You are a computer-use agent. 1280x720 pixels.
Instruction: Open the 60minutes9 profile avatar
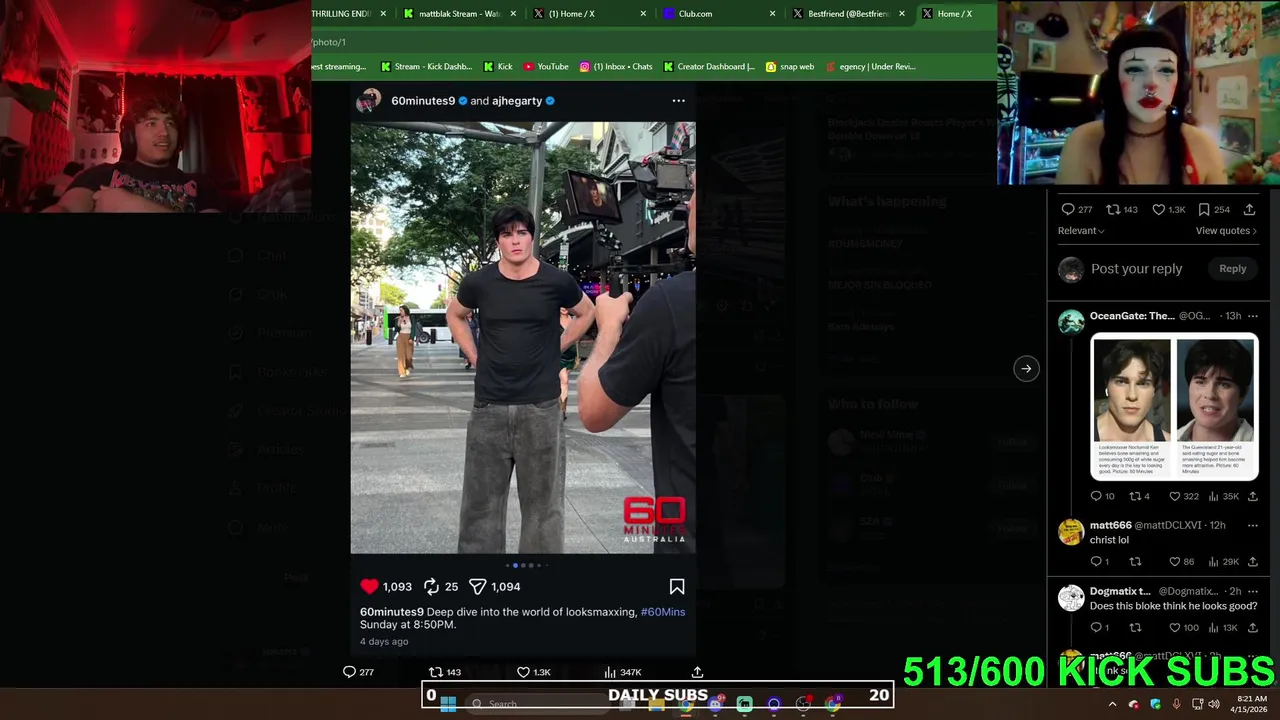pos(369,101)
